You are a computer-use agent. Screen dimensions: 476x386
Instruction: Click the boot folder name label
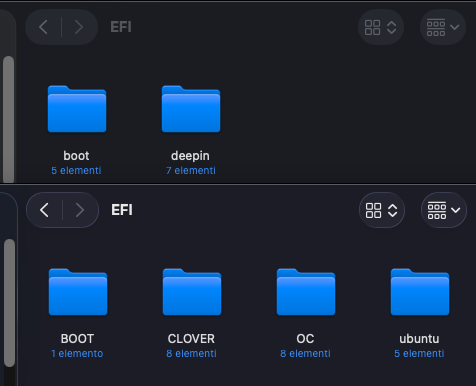tap(76, 156)
